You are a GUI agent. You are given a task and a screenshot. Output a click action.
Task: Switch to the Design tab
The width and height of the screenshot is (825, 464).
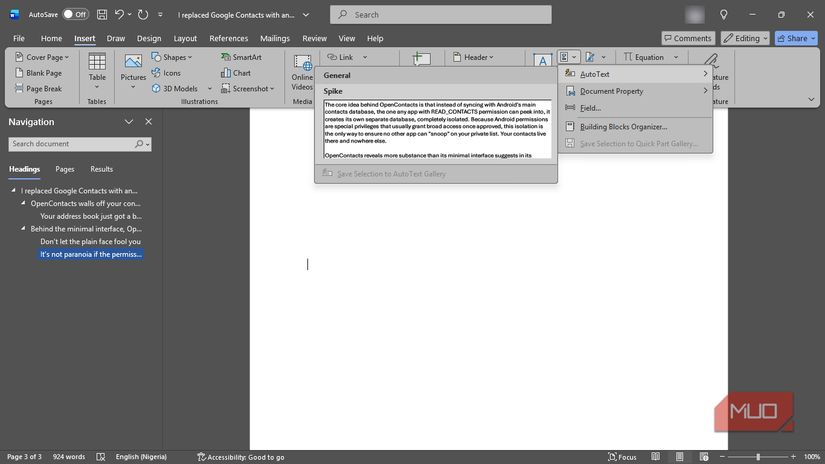[149, 38]
